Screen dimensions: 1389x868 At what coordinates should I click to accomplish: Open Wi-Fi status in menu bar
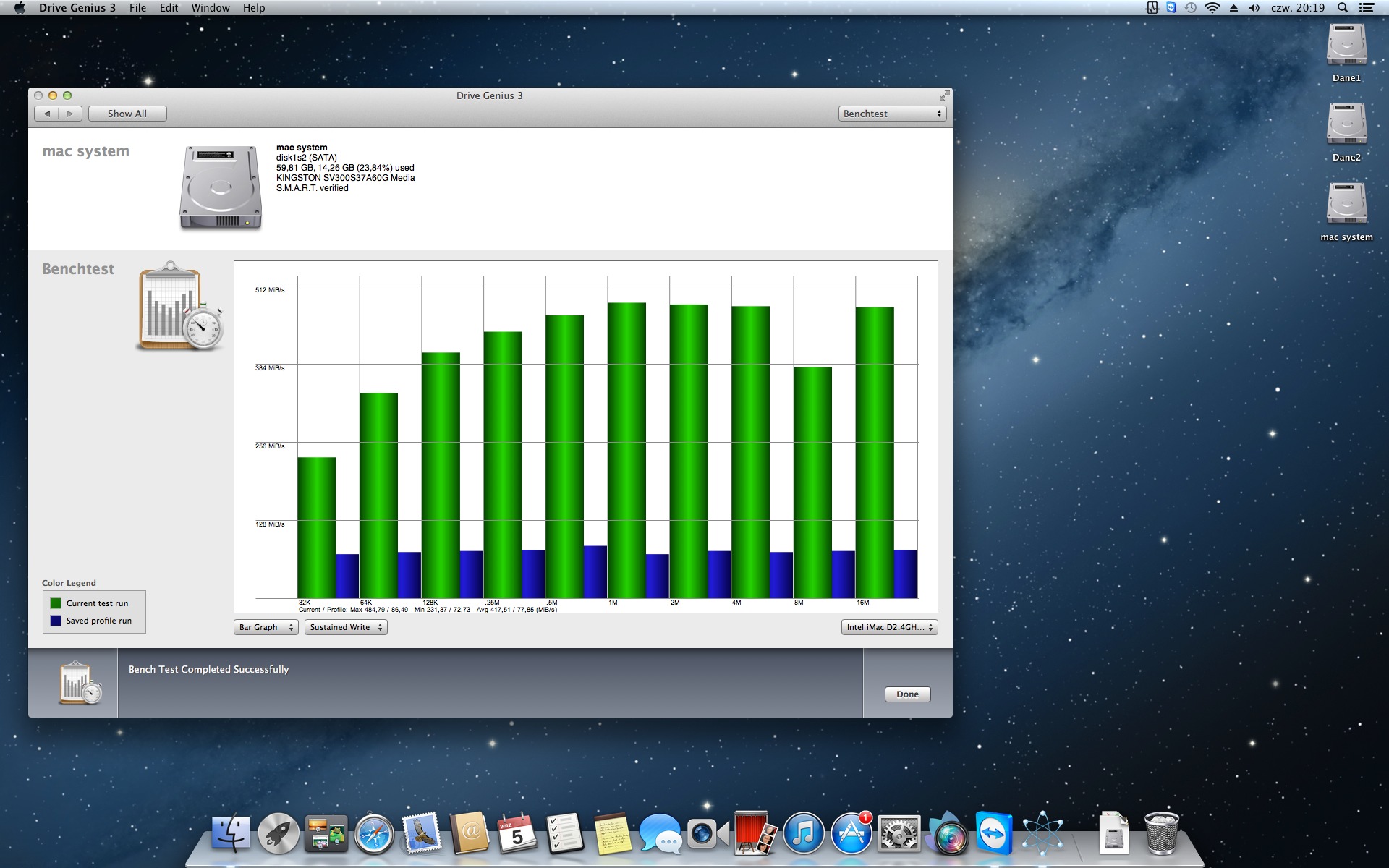[1212, 8]
